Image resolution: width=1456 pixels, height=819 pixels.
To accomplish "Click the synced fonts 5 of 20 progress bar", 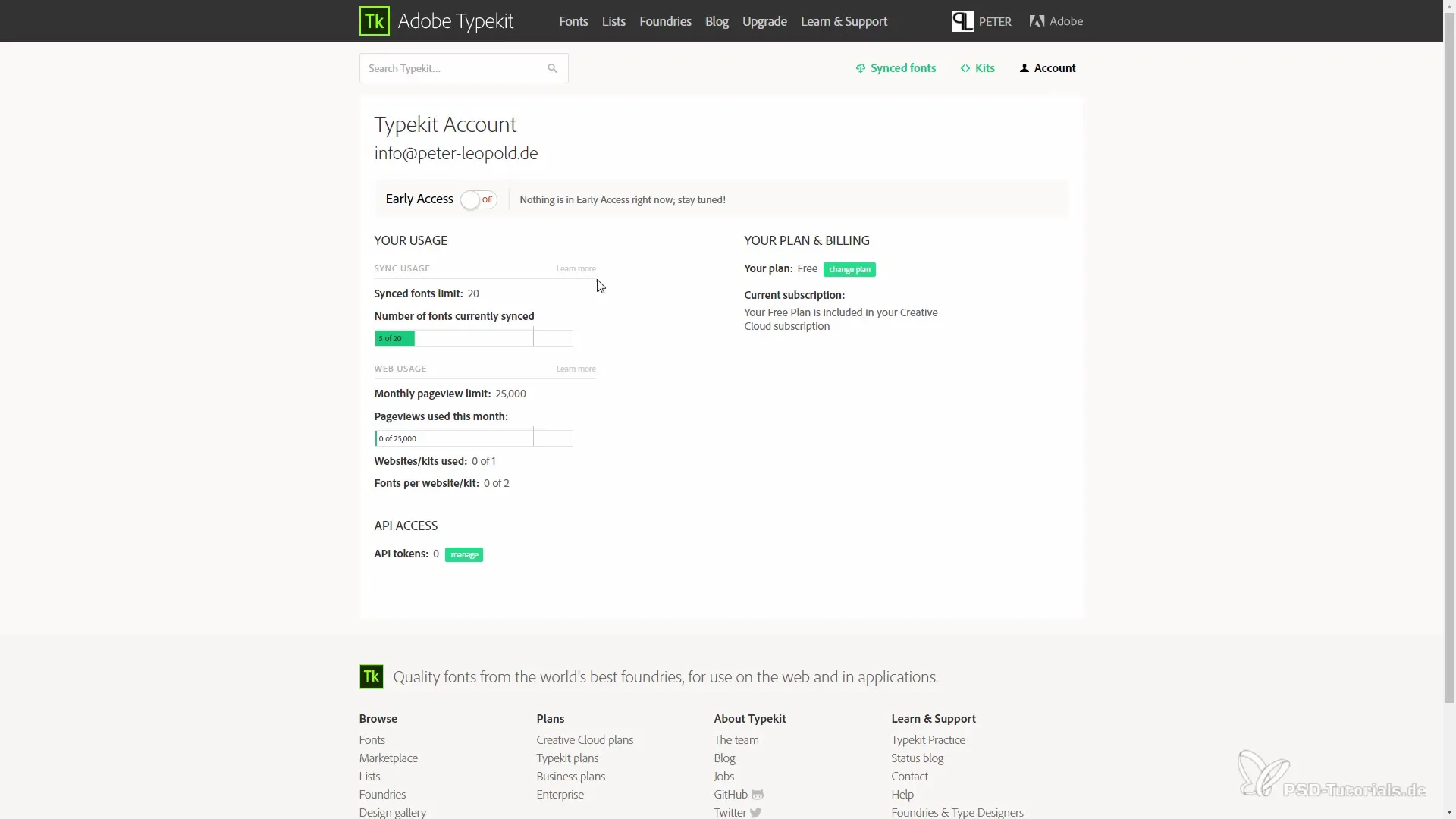I will [473, 338].
